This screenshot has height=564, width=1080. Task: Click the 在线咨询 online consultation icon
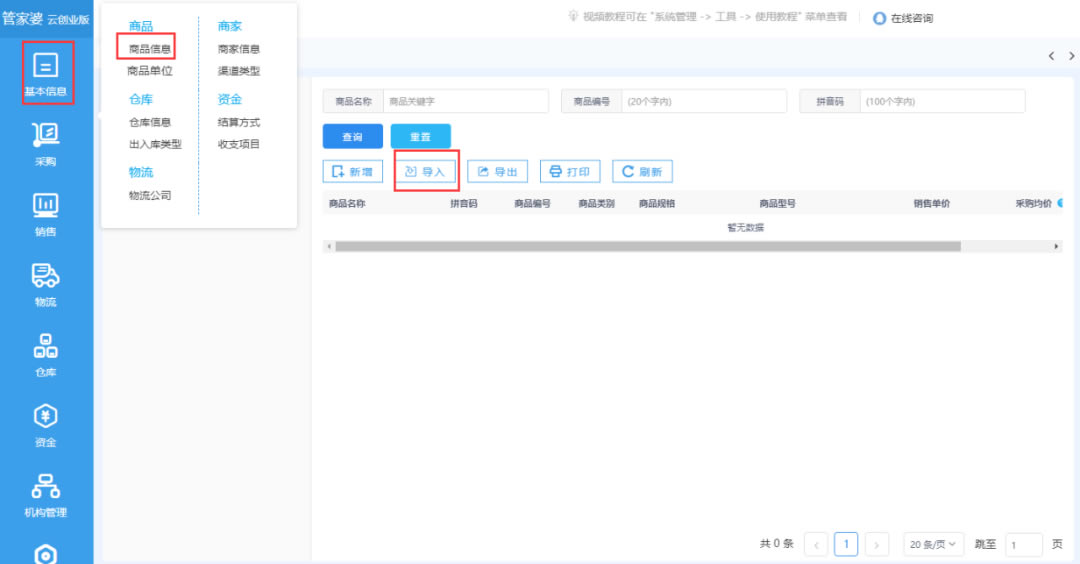tap(879, 18)
